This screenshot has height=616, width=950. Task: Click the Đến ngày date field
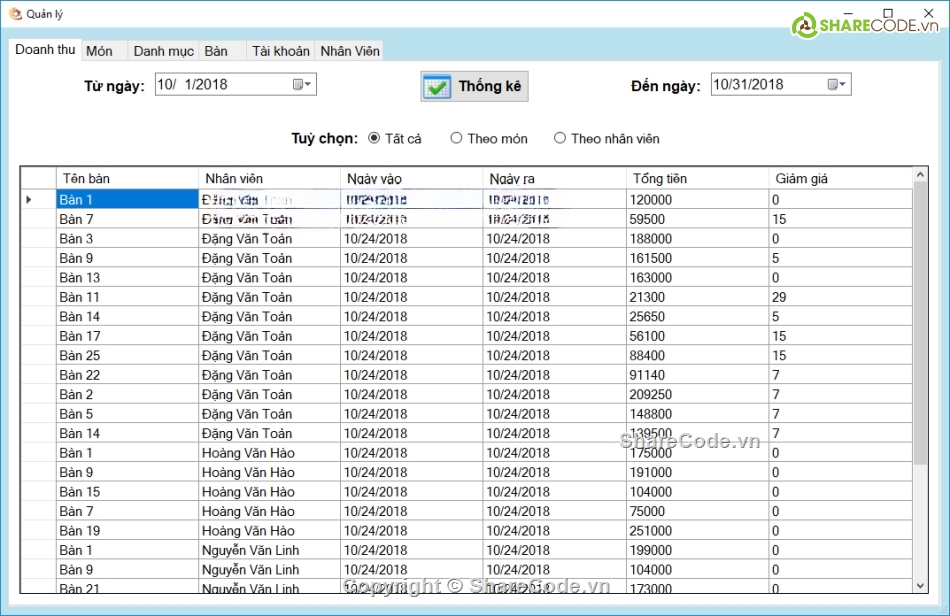point(780,84)
